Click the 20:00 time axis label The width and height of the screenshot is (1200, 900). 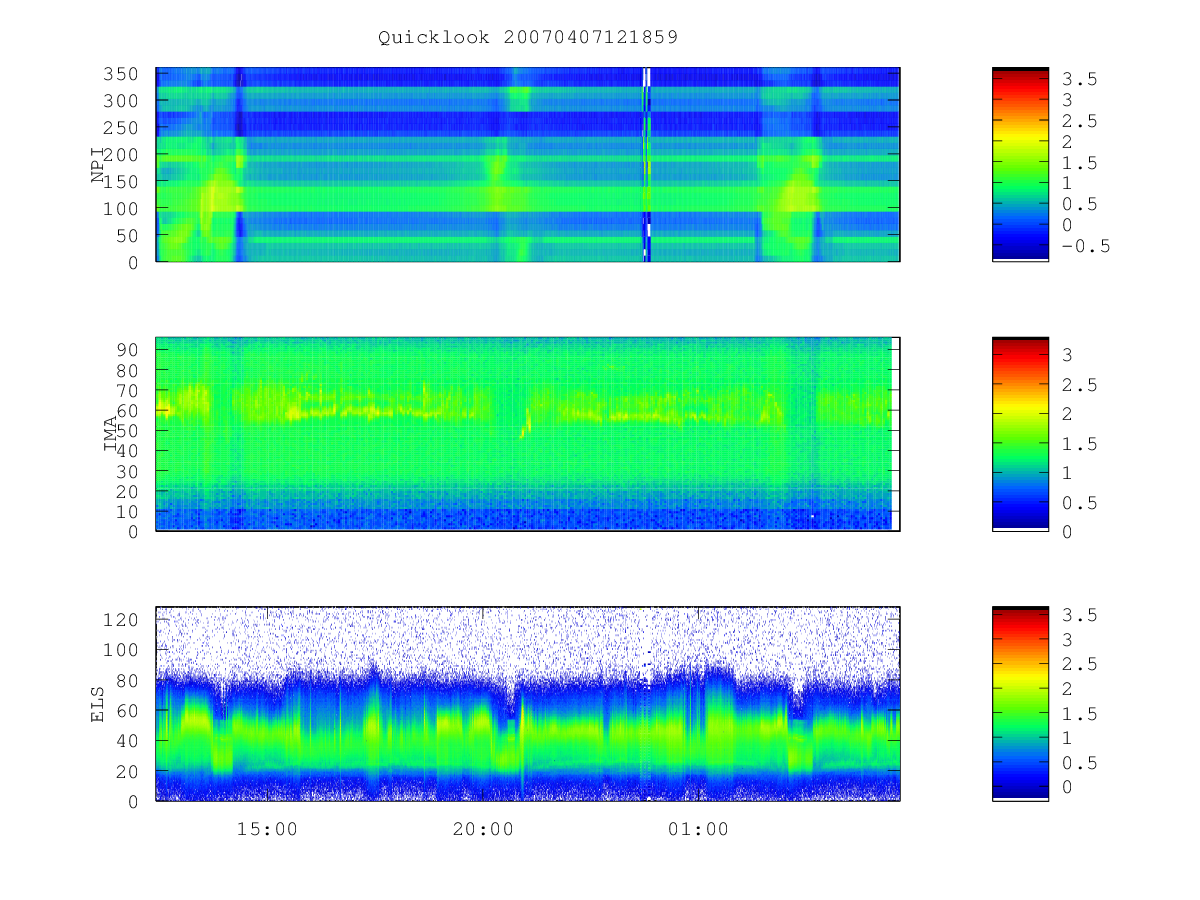click(x=482, y=829)
